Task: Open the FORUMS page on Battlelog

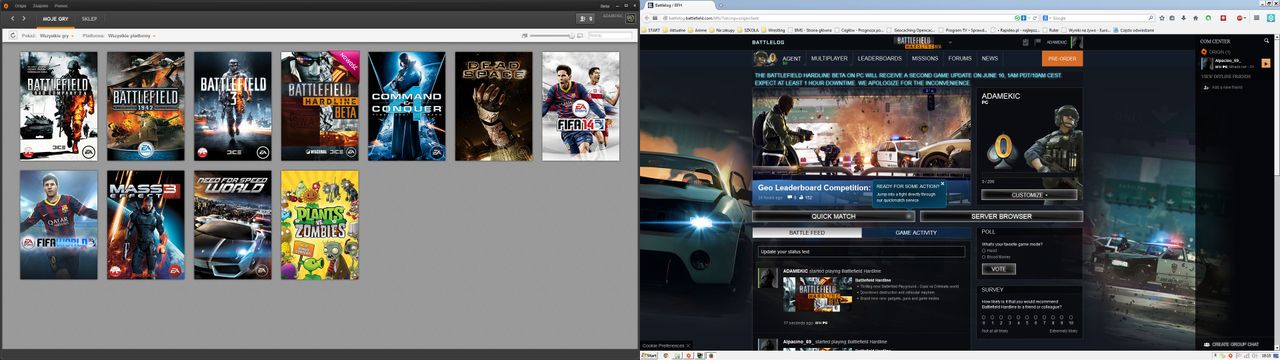Action: tap(959, 58)
